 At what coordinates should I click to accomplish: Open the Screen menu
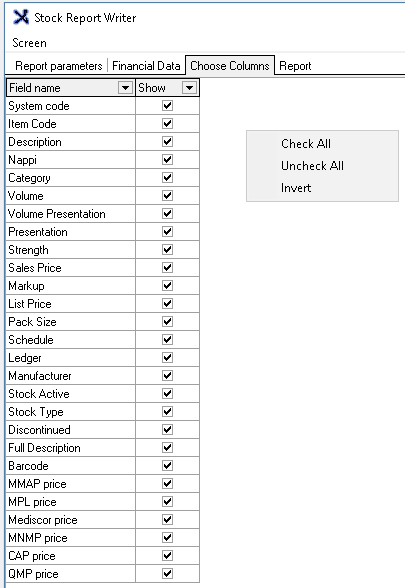pyautogui.click(x=29, y=43)
